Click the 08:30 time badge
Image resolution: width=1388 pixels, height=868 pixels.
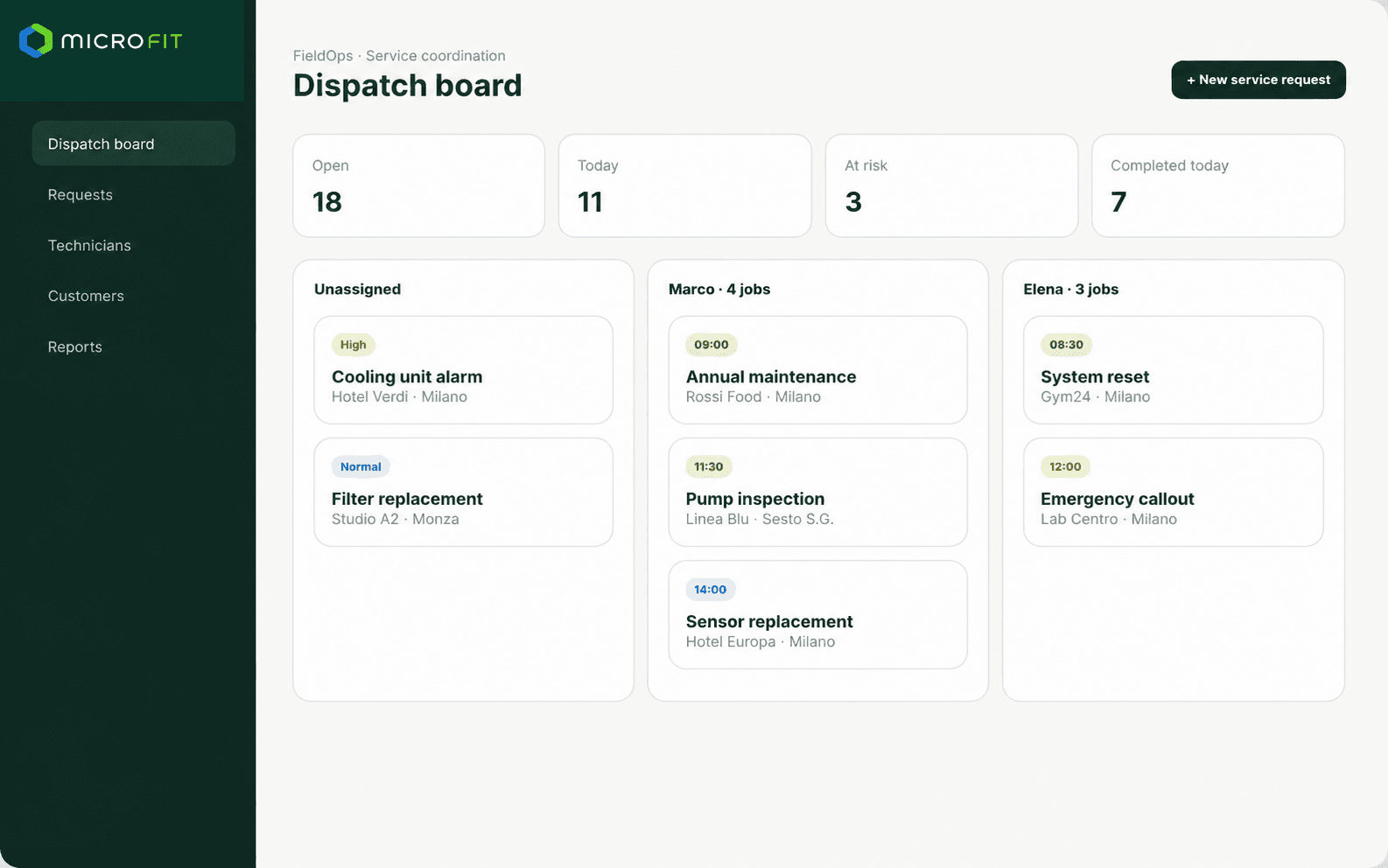[x=1067, y=345]
